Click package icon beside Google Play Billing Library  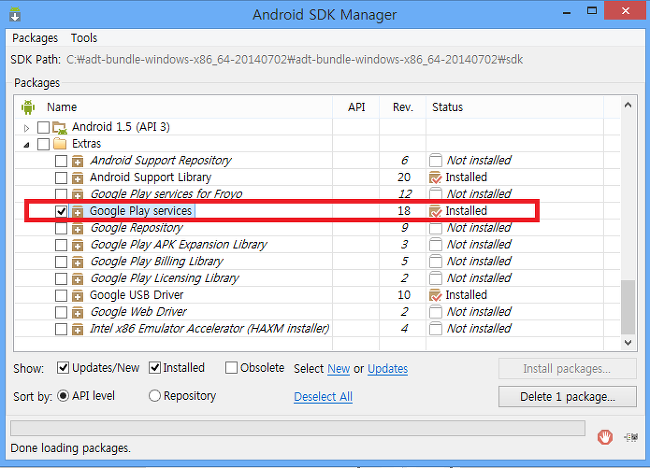point(77,262)
